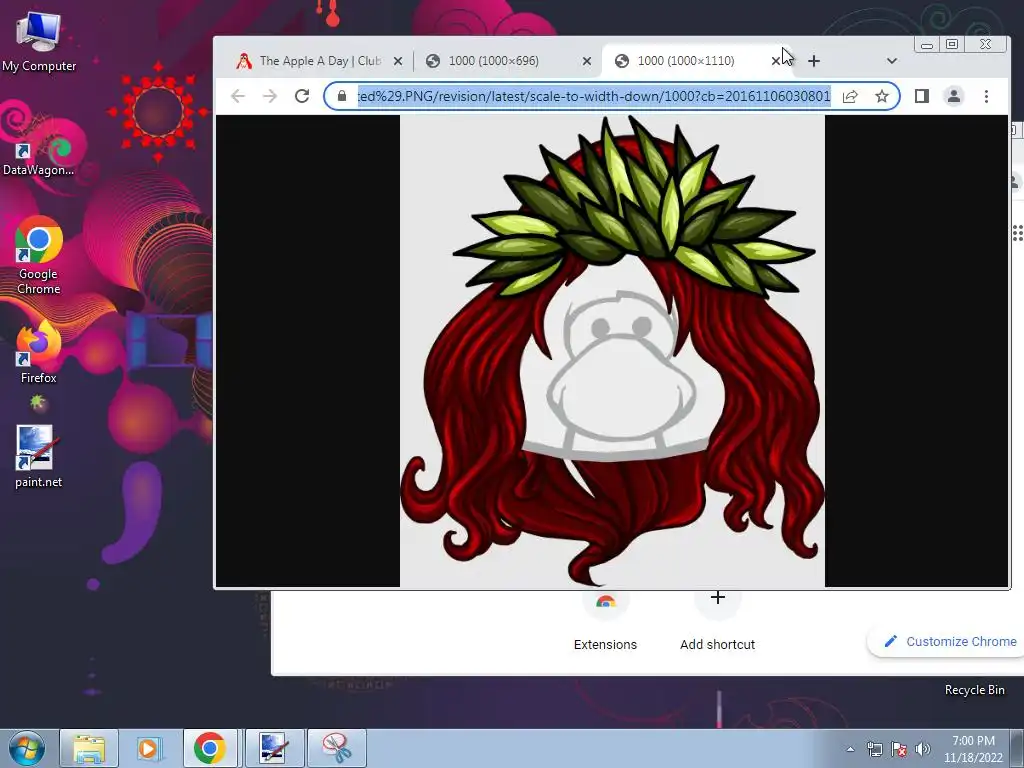Viewport: 1024px width, 768px height.
Task: Click Snipping Tool taskbar button
Action: [337, 748]
